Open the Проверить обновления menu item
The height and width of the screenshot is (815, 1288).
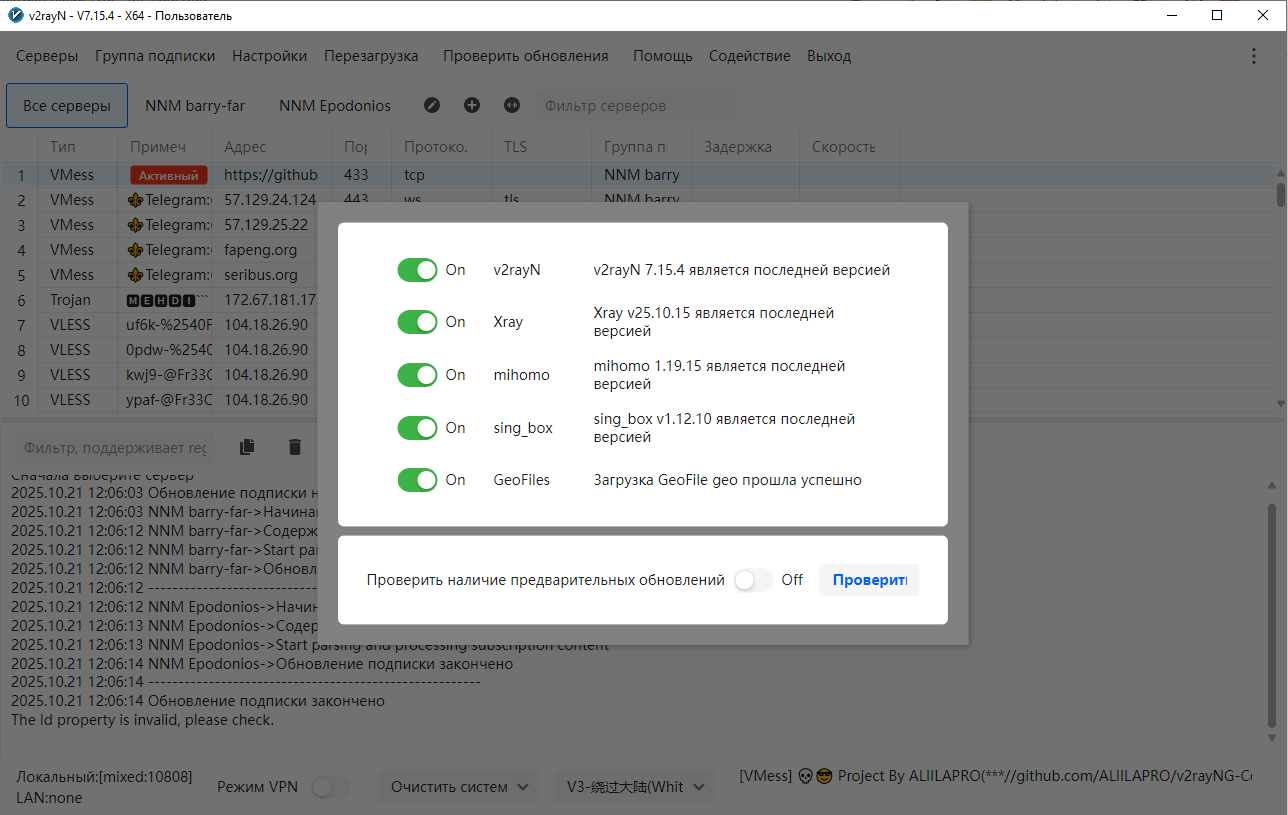tap(525, 56)
